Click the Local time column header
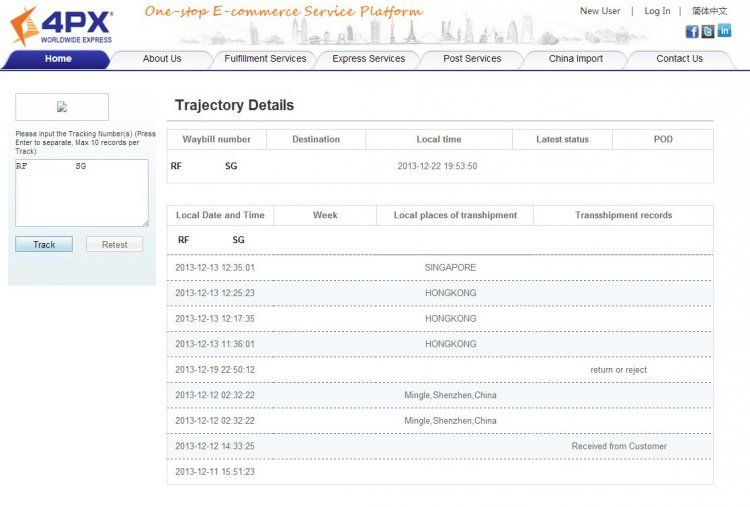750x507 pixels. [x=439, y=139]
